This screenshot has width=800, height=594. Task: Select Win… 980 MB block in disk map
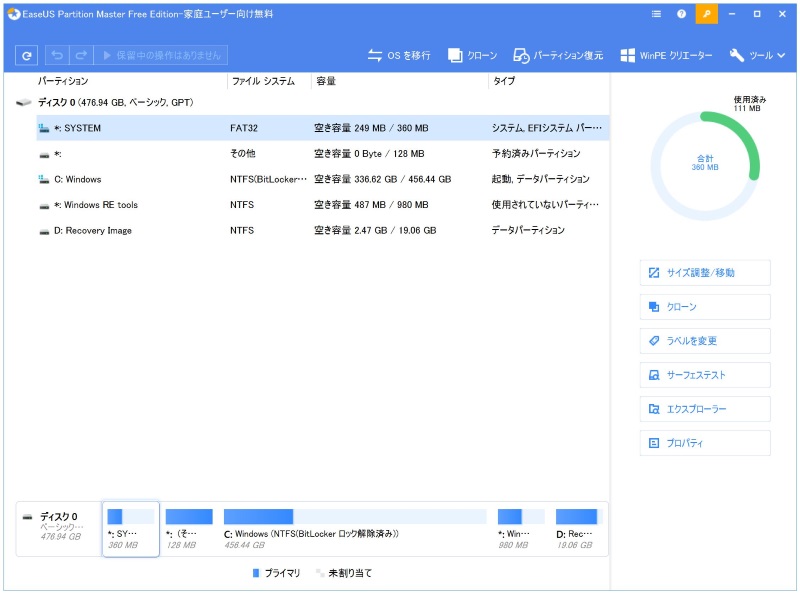pyautogui.click(x=521, y=529)
